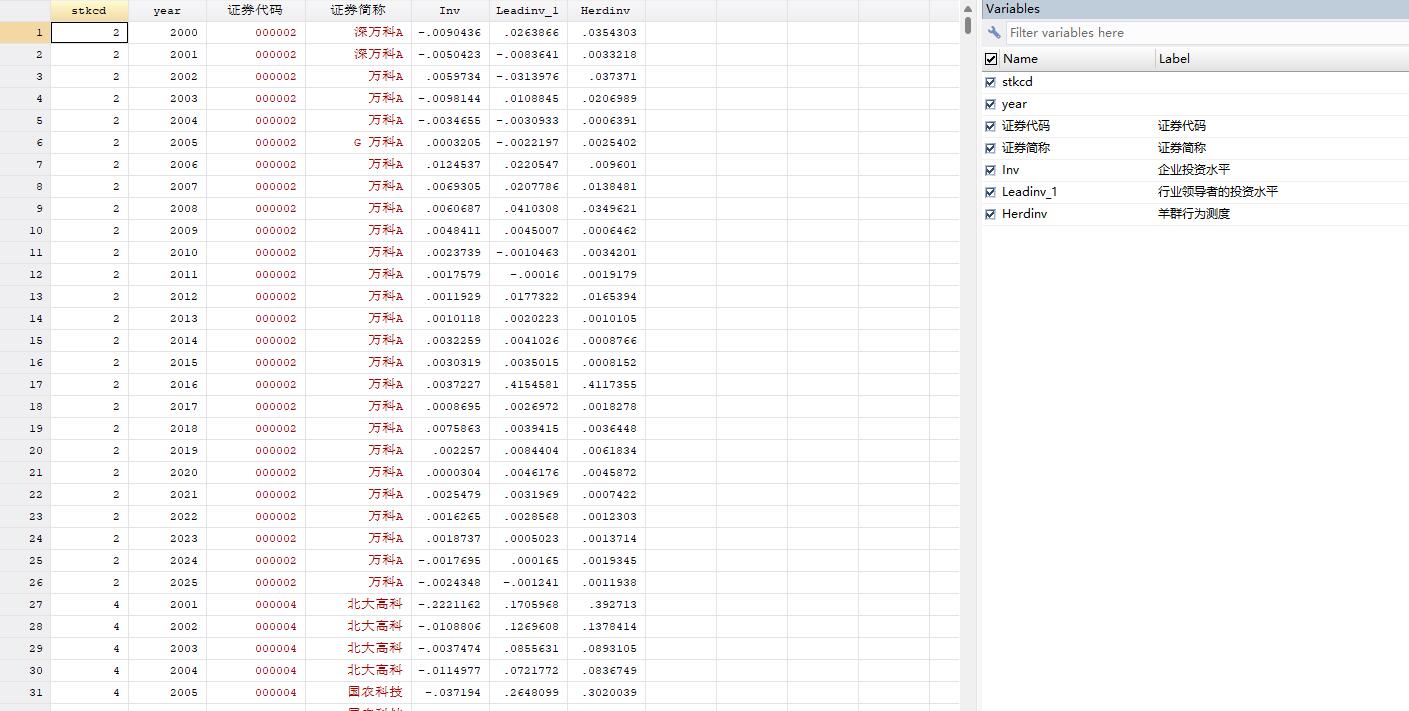1409x711 pixels.
Task: Click the Herdinv cell .392713
Action: pos(606,605)
